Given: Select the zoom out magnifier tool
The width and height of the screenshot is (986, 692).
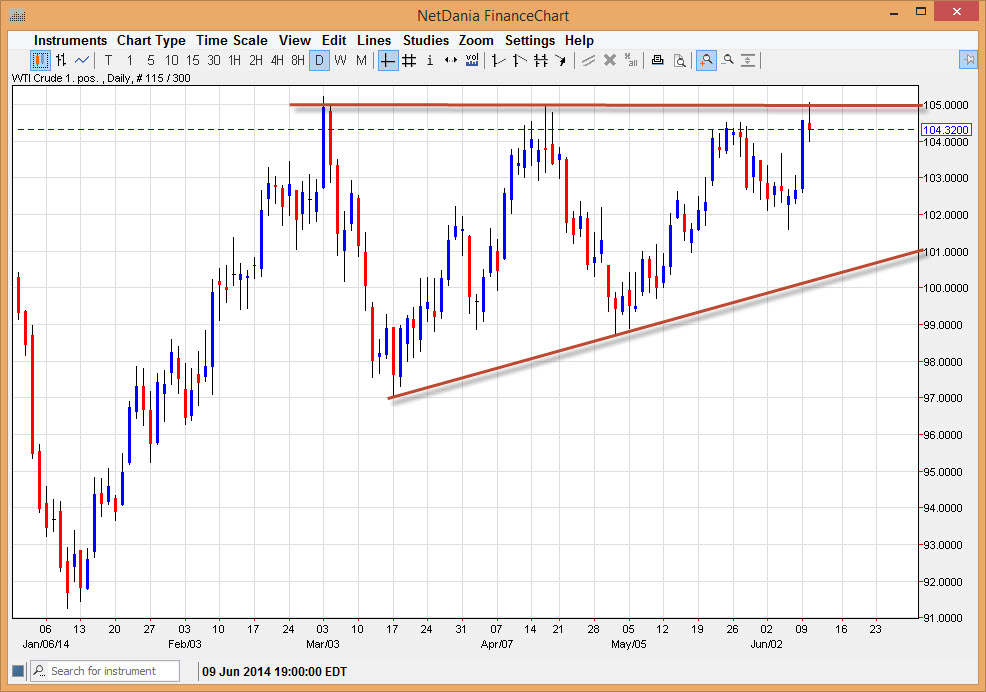Looking at the screenshot, I should coord(727,60).
